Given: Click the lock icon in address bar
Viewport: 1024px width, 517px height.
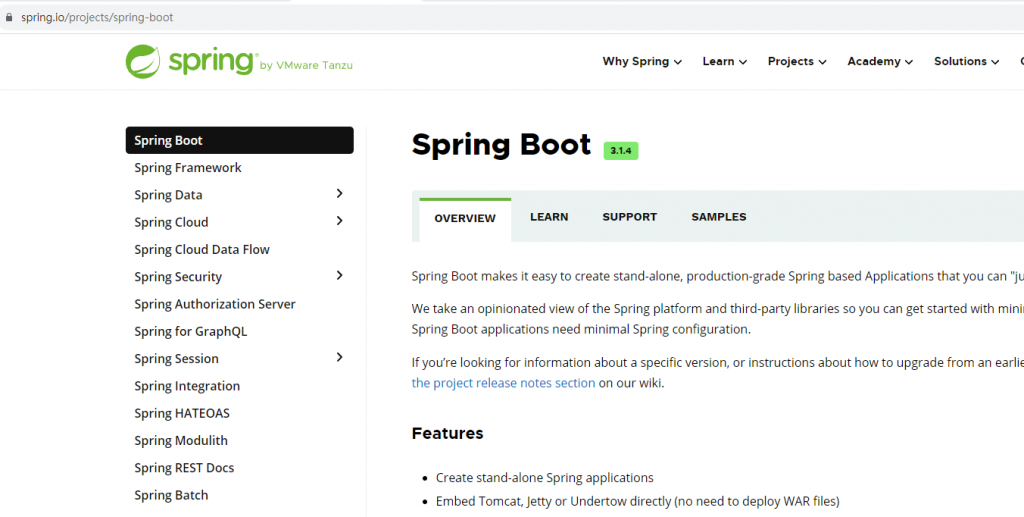Looking at the screenshot, I should click(9, 18).
